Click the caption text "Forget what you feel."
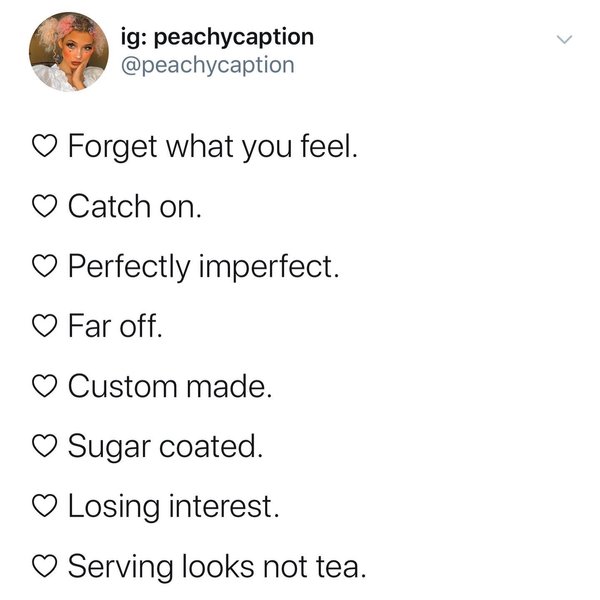This screenshot has width=600, height=600. pyautogui.click(x=212, y=149)
